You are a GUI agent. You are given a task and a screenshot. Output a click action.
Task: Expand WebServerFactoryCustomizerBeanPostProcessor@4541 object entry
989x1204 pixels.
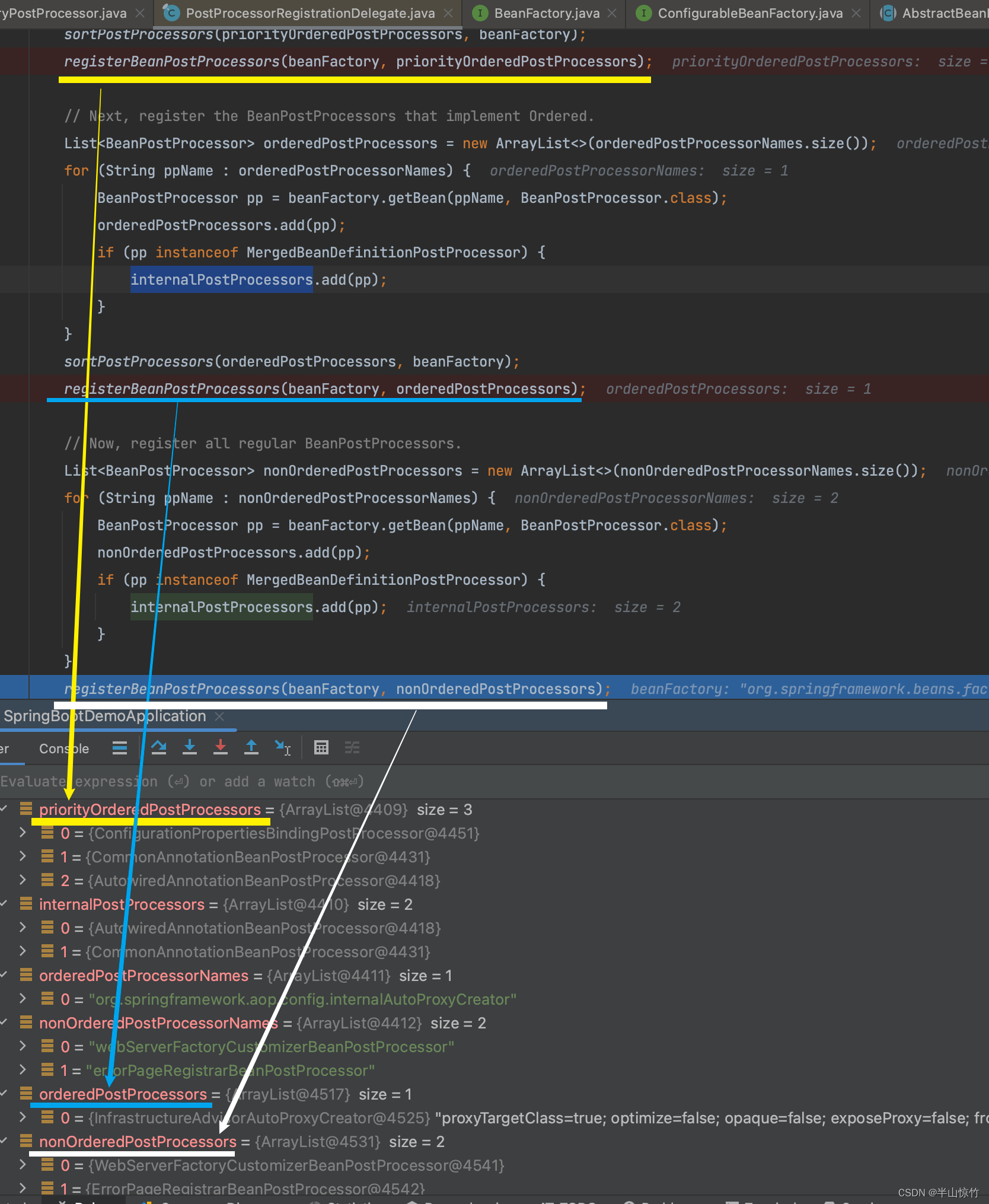tap(23, 1165)
